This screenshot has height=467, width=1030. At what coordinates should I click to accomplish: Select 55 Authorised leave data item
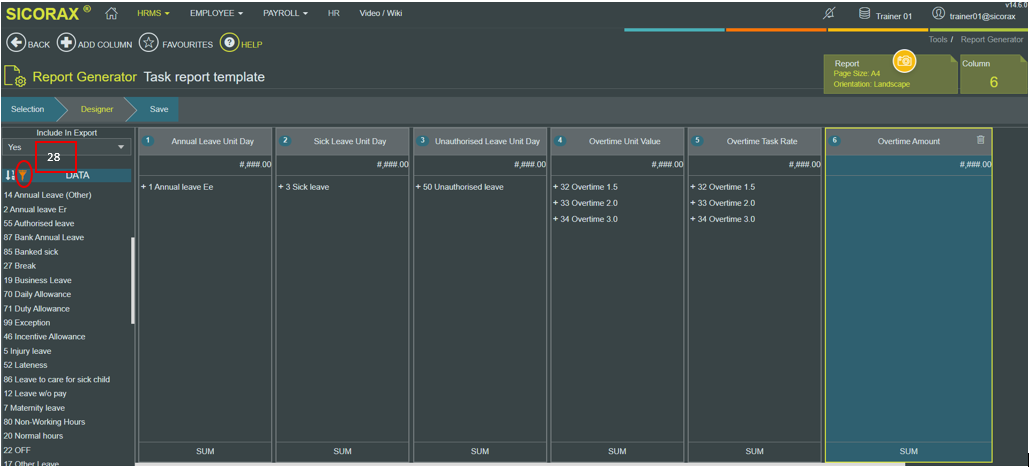point(39,223)
